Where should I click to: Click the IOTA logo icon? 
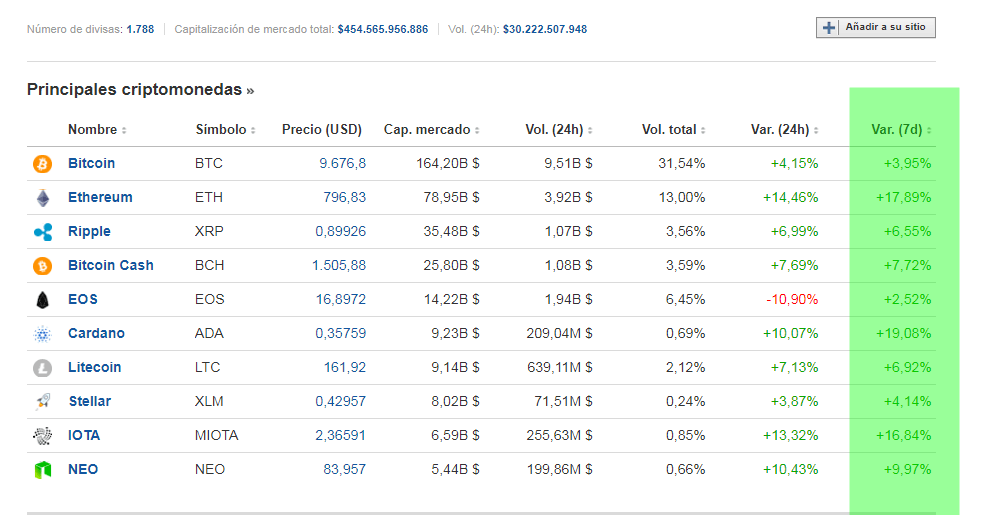point(42,436)
